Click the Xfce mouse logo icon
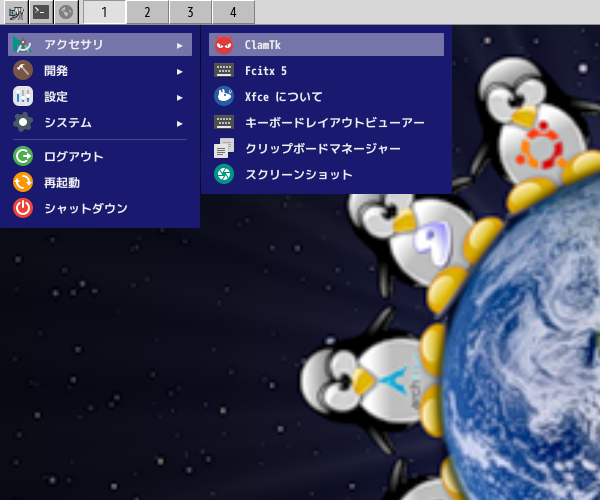 224,96
